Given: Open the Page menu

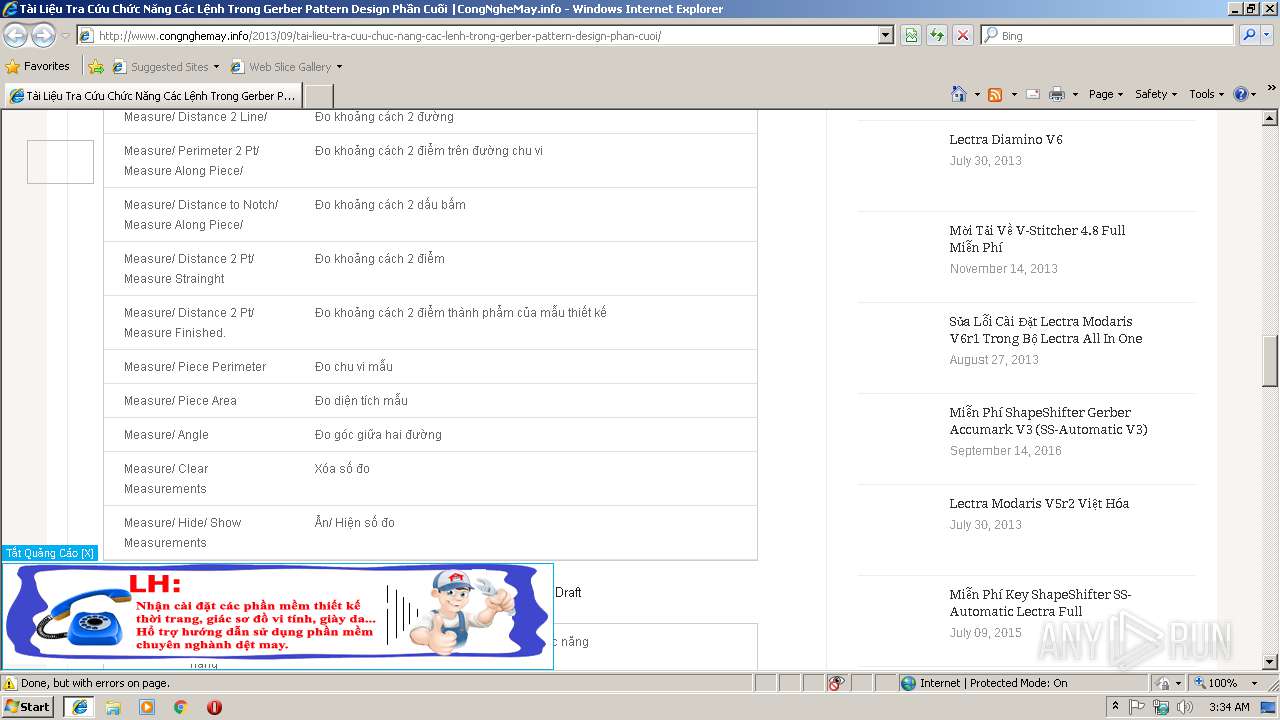Looking at the screenshot, I should (x=1106, y=94).
